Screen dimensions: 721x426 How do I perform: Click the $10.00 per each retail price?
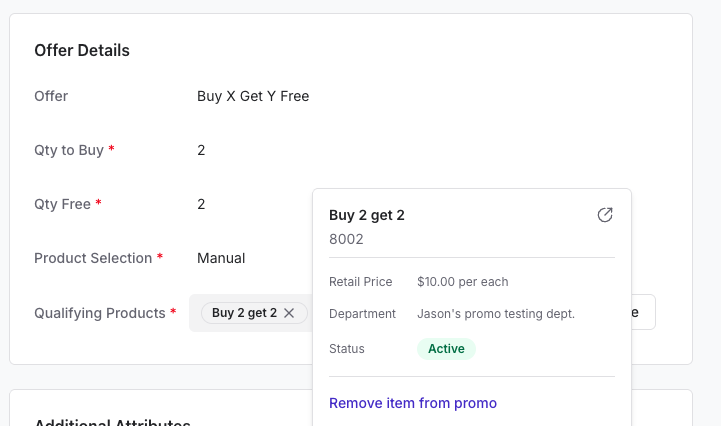click(x=463, y=282)
